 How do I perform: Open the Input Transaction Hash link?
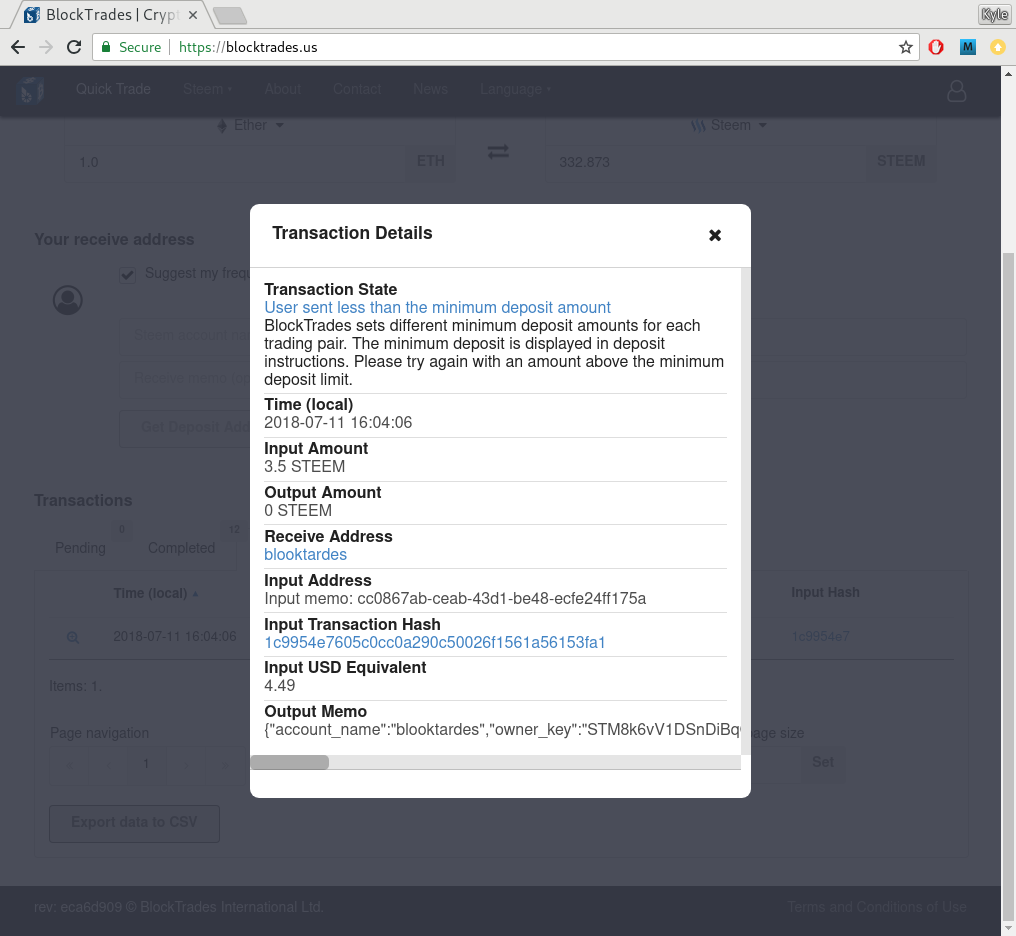435,643
